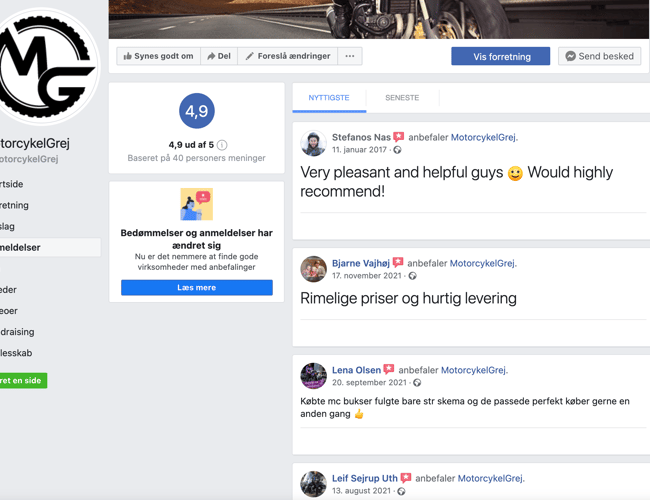The image size is (650, 500).
Task: Click the green create-a-page button in sidebar
Action: (23, 381)
